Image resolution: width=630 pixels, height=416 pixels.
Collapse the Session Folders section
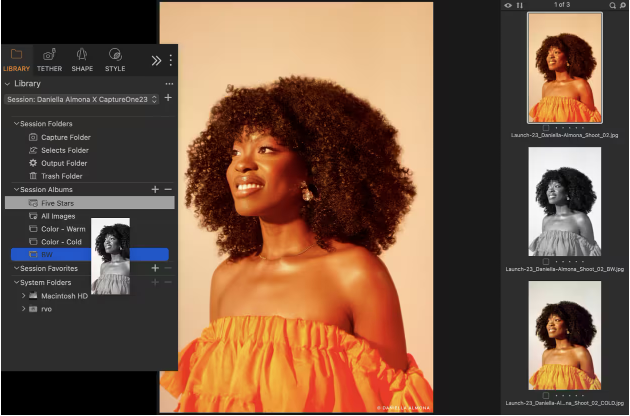coord(16,124)
